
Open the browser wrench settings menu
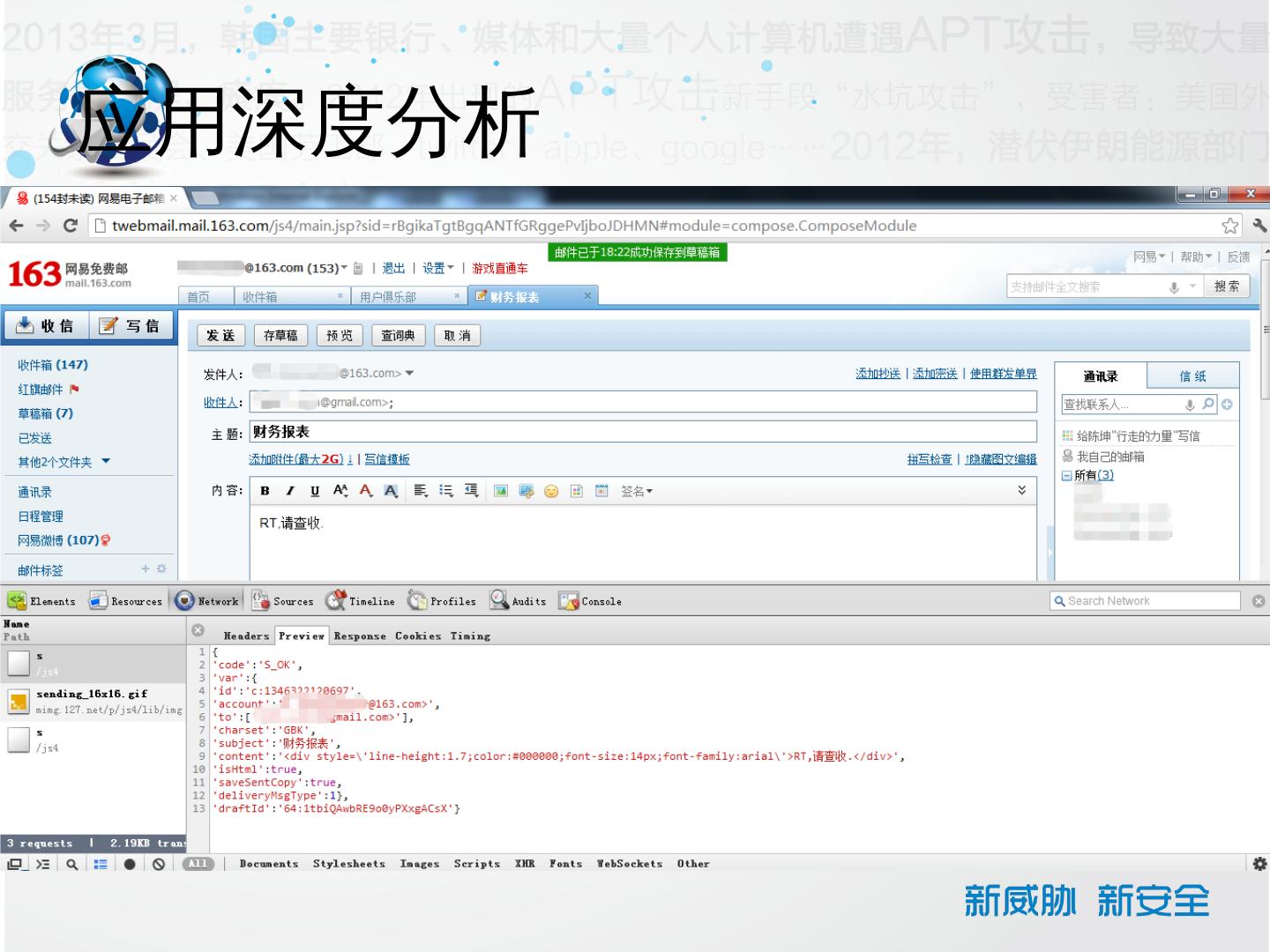[1259, 226]
